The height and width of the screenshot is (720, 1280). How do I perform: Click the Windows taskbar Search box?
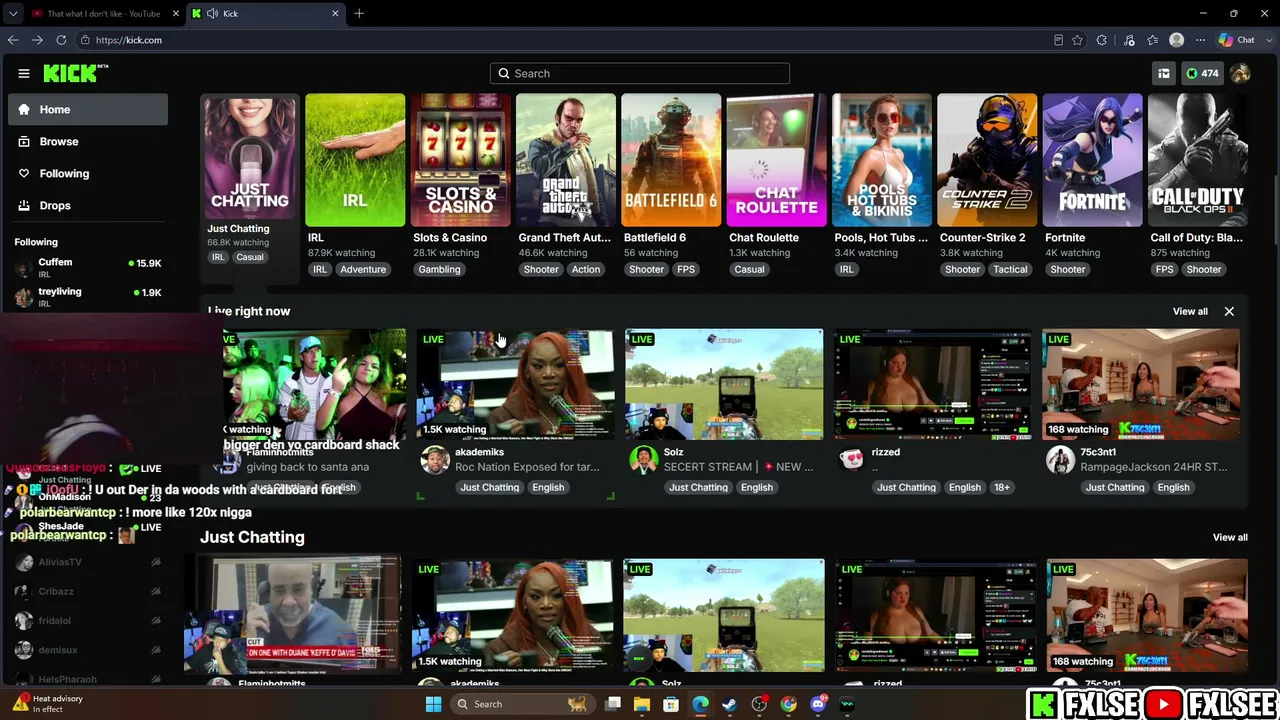coord(521,704)
